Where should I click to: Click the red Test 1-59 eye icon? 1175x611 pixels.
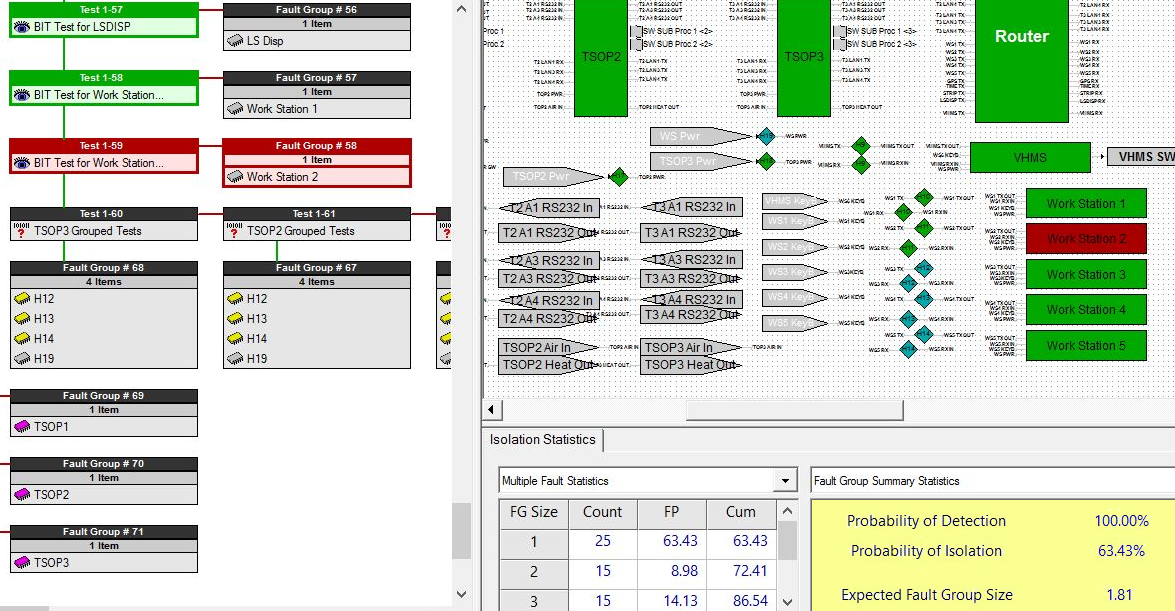(x=22, y=163)
